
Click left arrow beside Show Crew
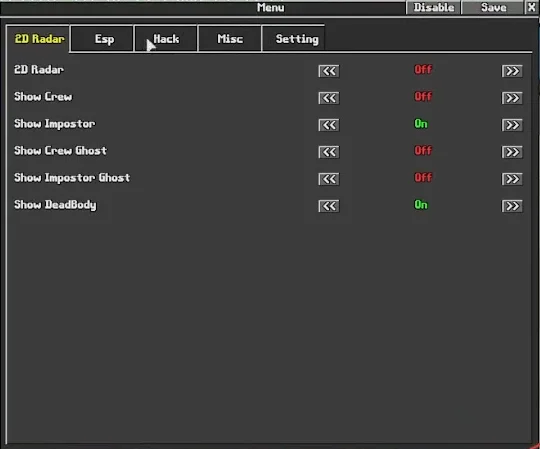(329, 98)
